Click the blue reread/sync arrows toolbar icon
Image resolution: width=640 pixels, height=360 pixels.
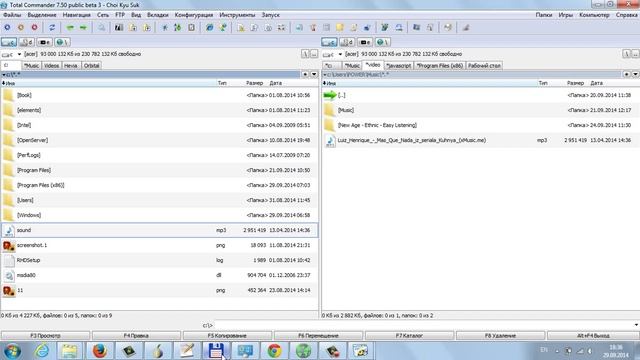coord(52,27)
